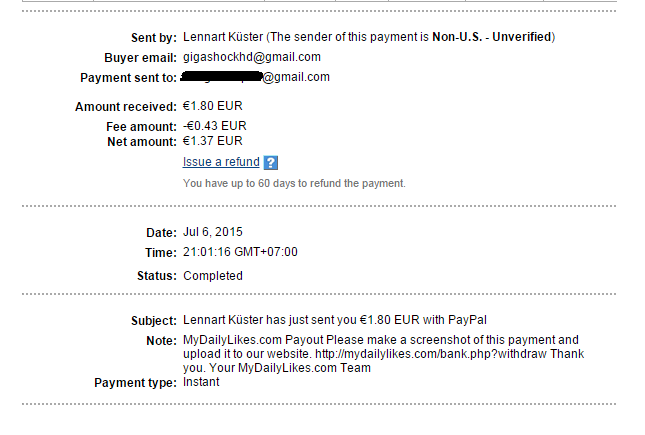
Task: Click the buyer email gigashockhd@gmail.com
Action: 252,57
